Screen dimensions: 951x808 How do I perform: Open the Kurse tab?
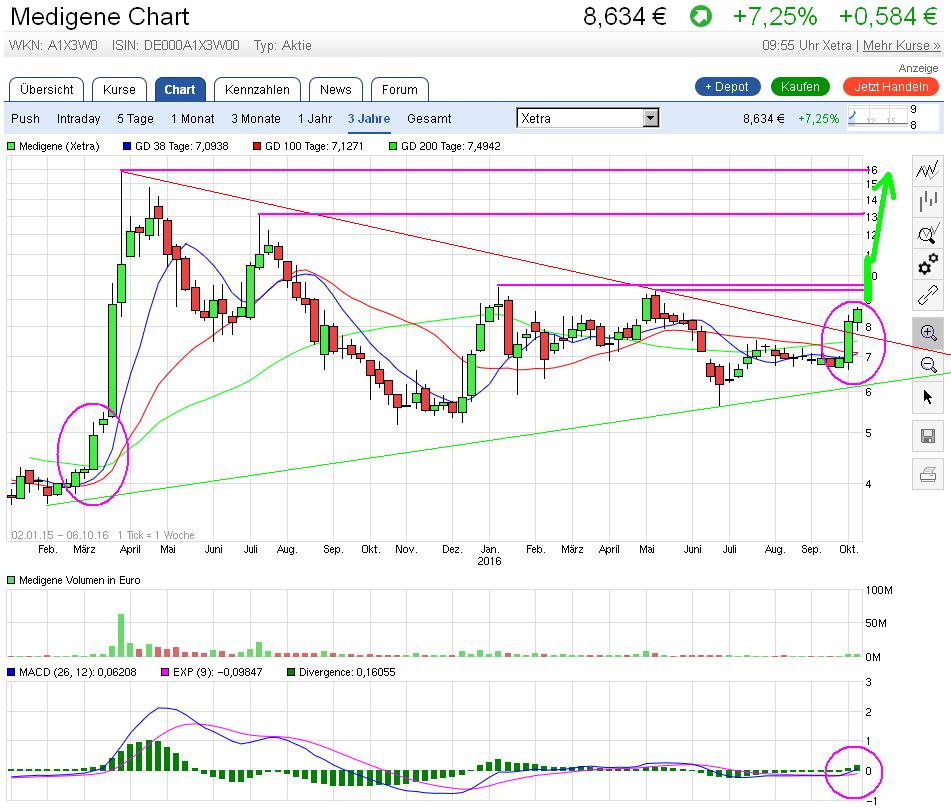119,90
